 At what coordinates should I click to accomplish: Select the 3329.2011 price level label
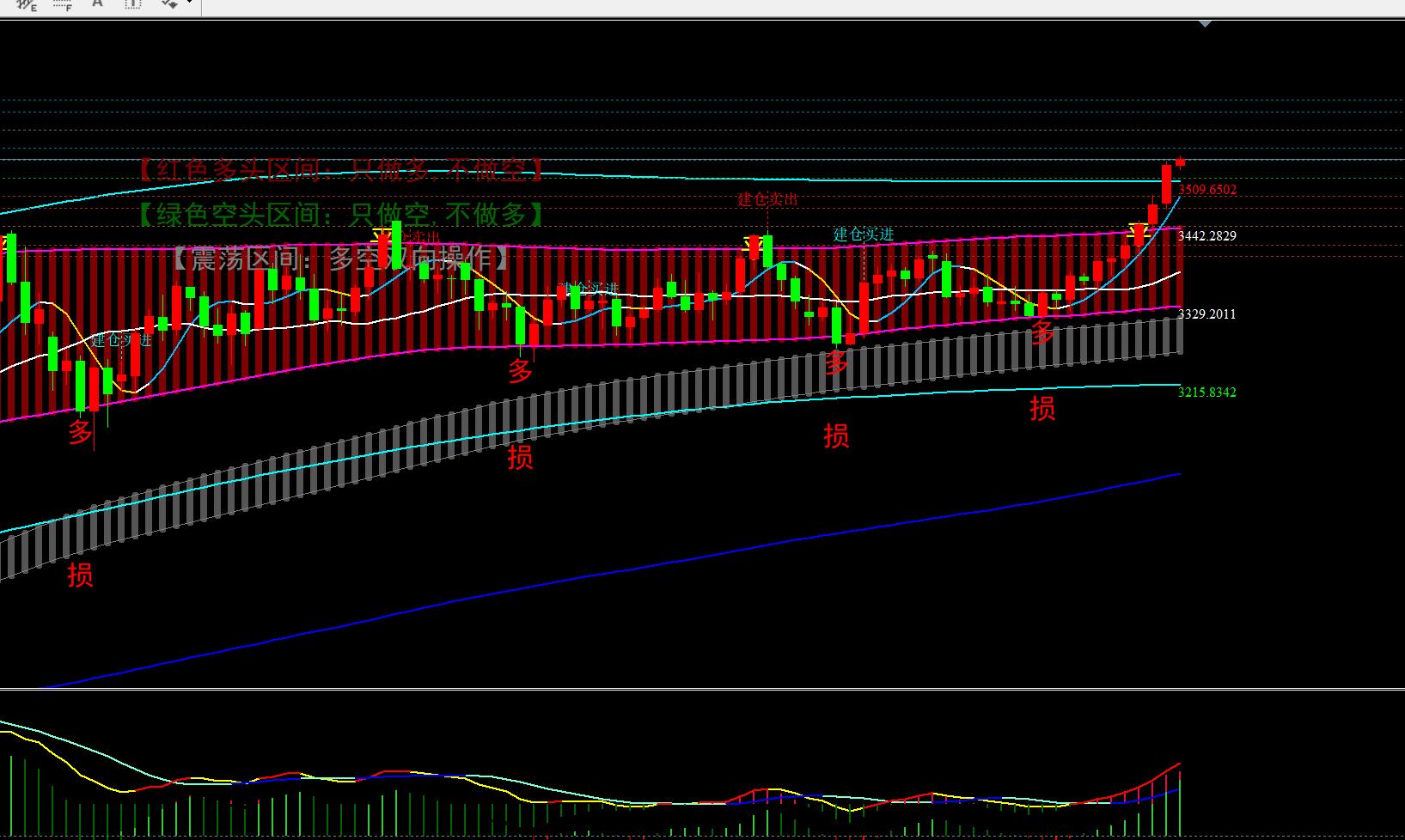coord(1207,314)
